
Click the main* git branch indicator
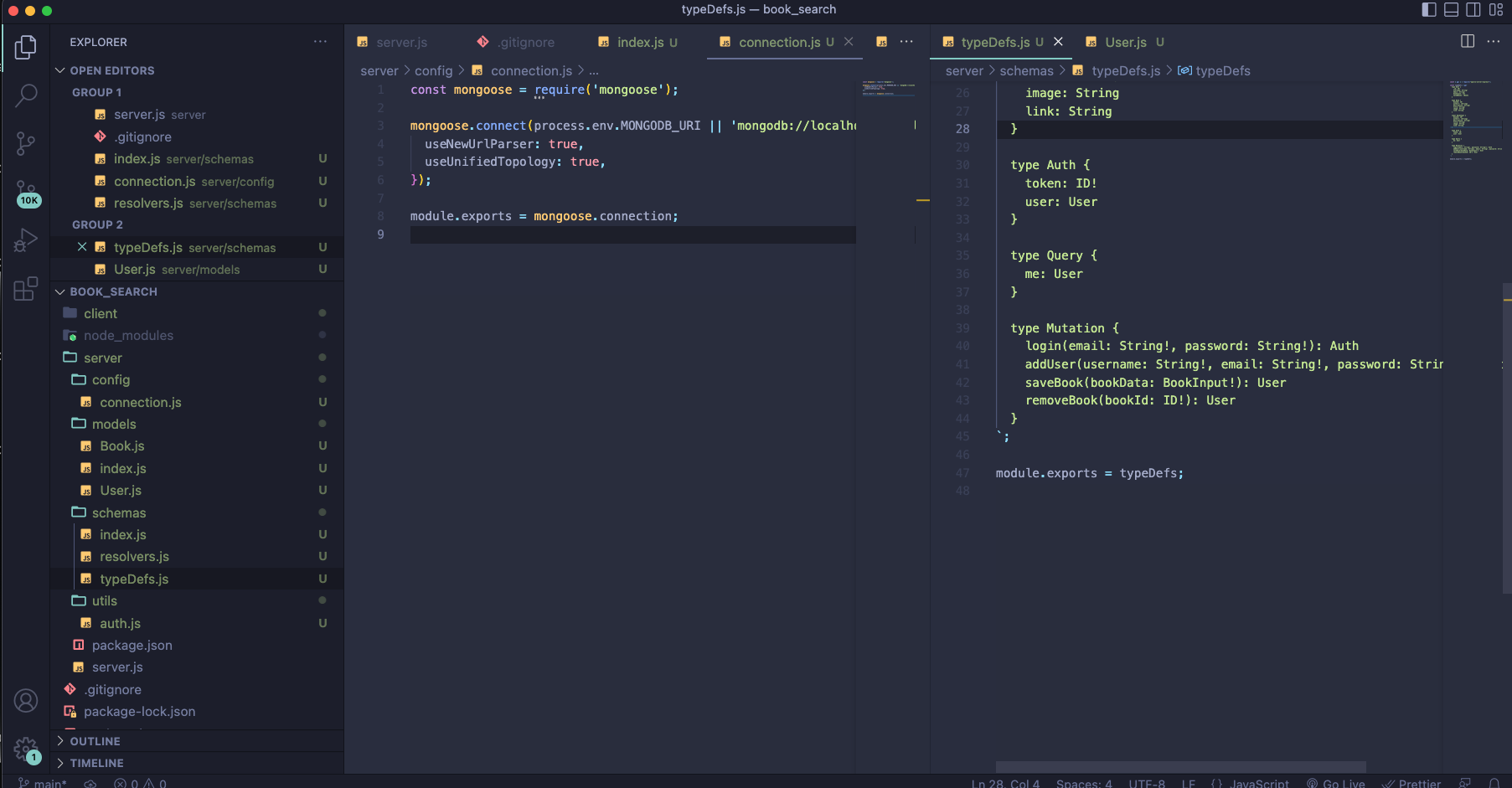point(43,783)
